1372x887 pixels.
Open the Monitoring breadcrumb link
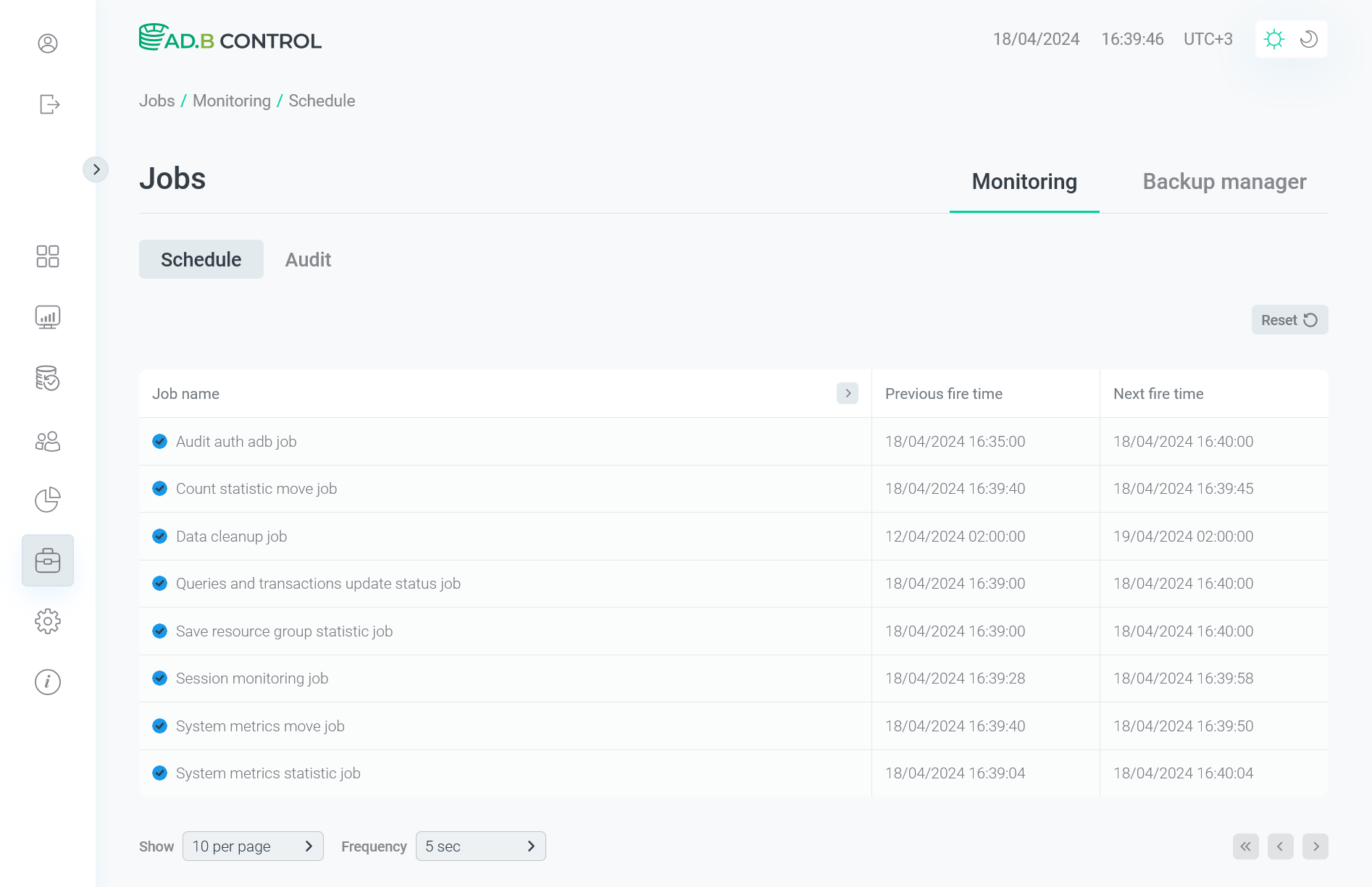pos(231,101)
